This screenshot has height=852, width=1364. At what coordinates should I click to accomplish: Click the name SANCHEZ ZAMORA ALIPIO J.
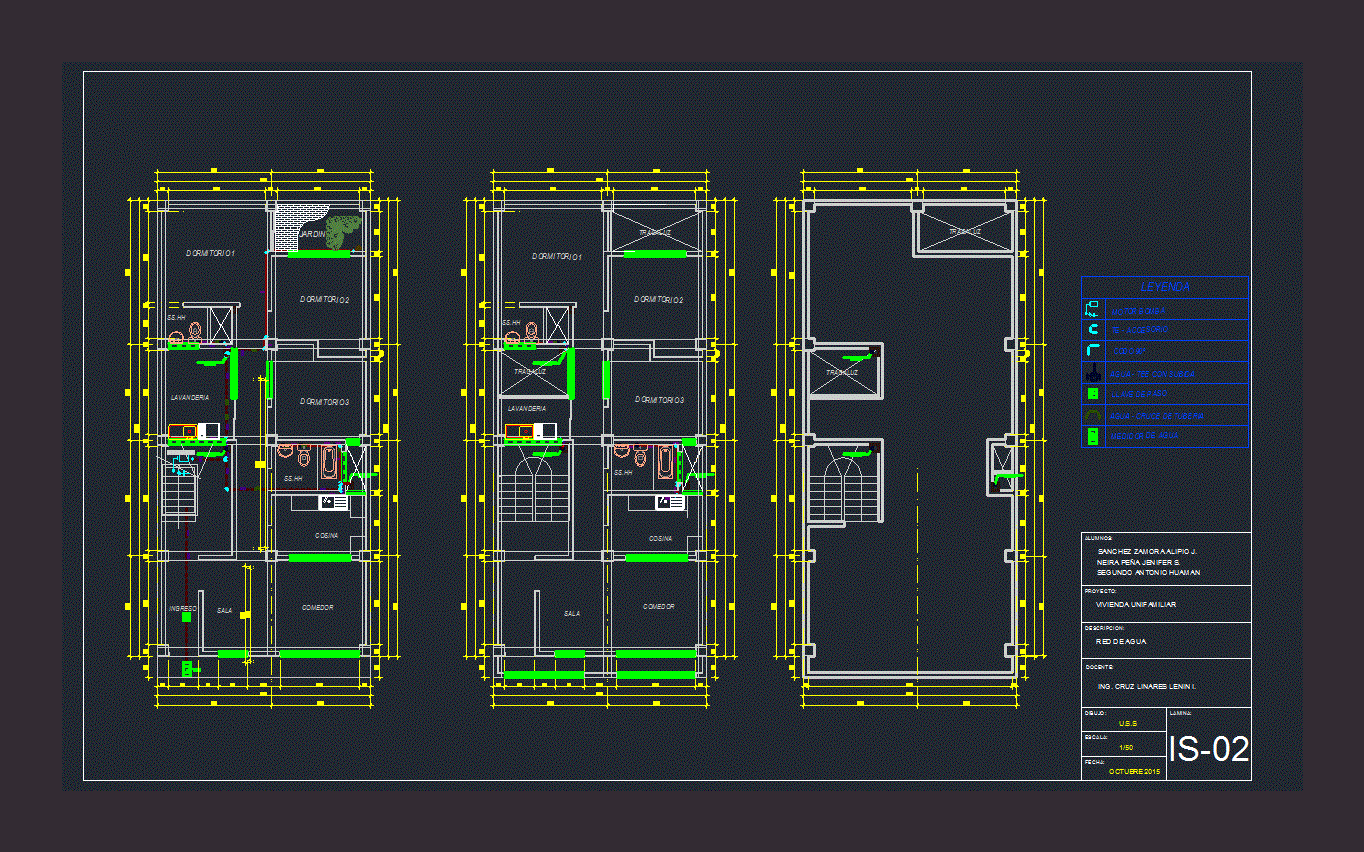click(1147, 552)
